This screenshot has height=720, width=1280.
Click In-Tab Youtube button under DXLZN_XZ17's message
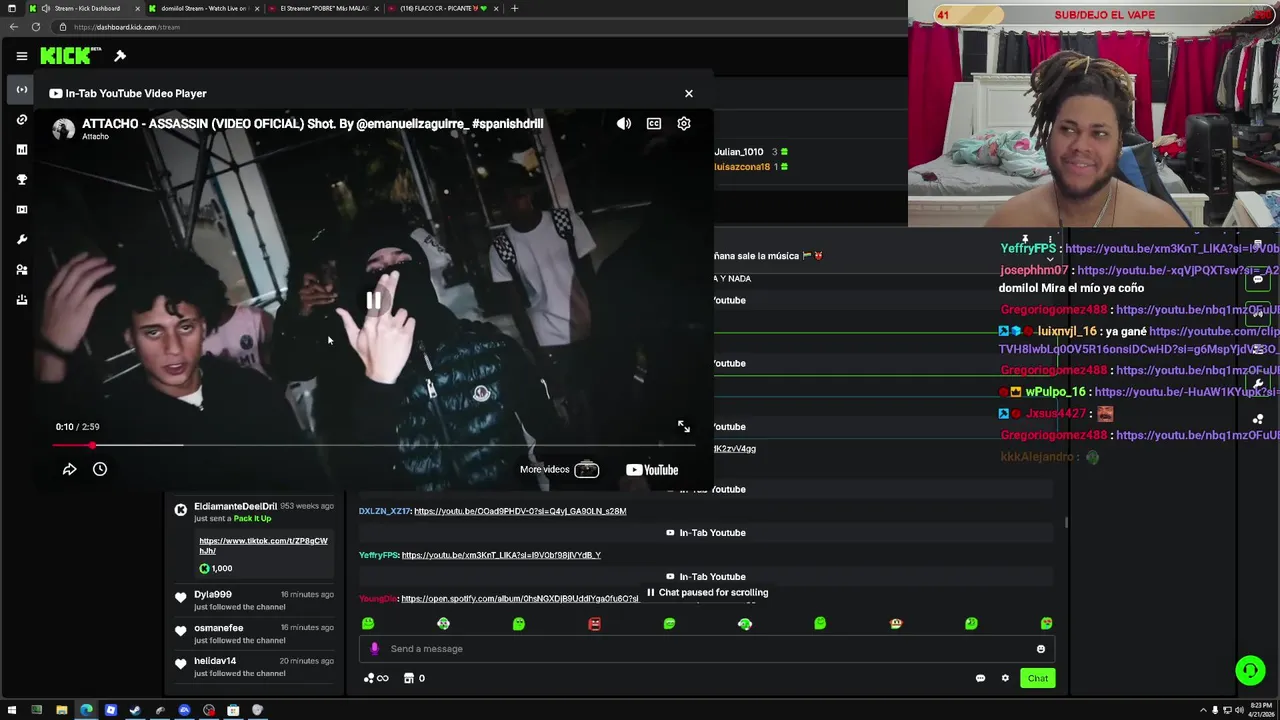[x=706, y=533]
